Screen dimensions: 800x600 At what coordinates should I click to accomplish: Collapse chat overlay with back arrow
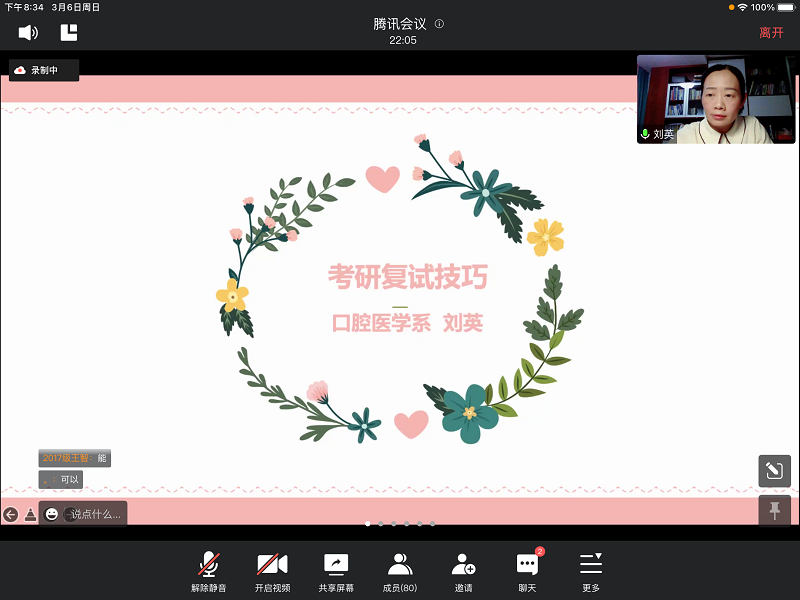pos(11,514)
